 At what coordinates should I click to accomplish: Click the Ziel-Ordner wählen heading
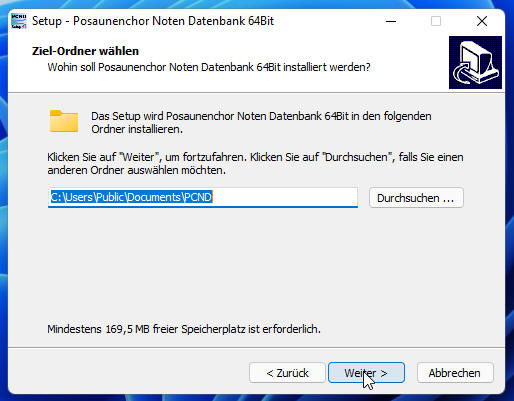[85, 51]
